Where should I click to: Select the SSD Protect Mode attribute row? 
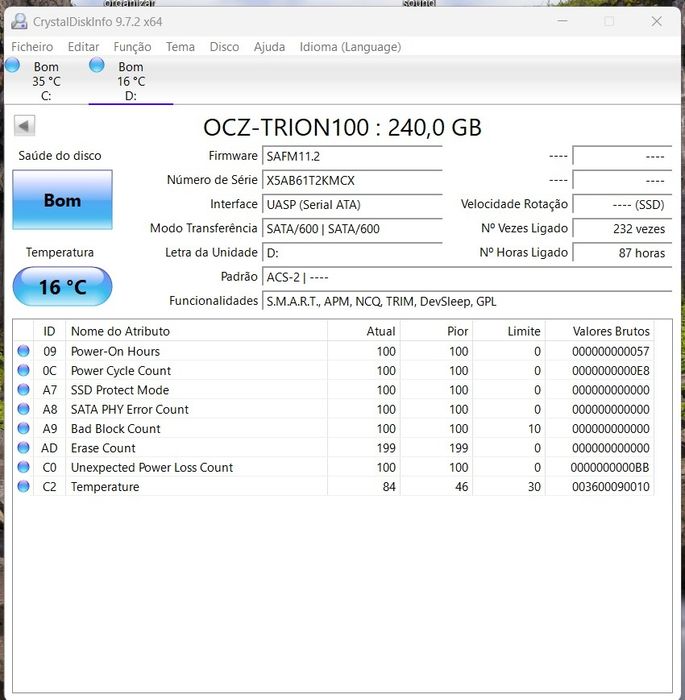click(x=334, y=390)
